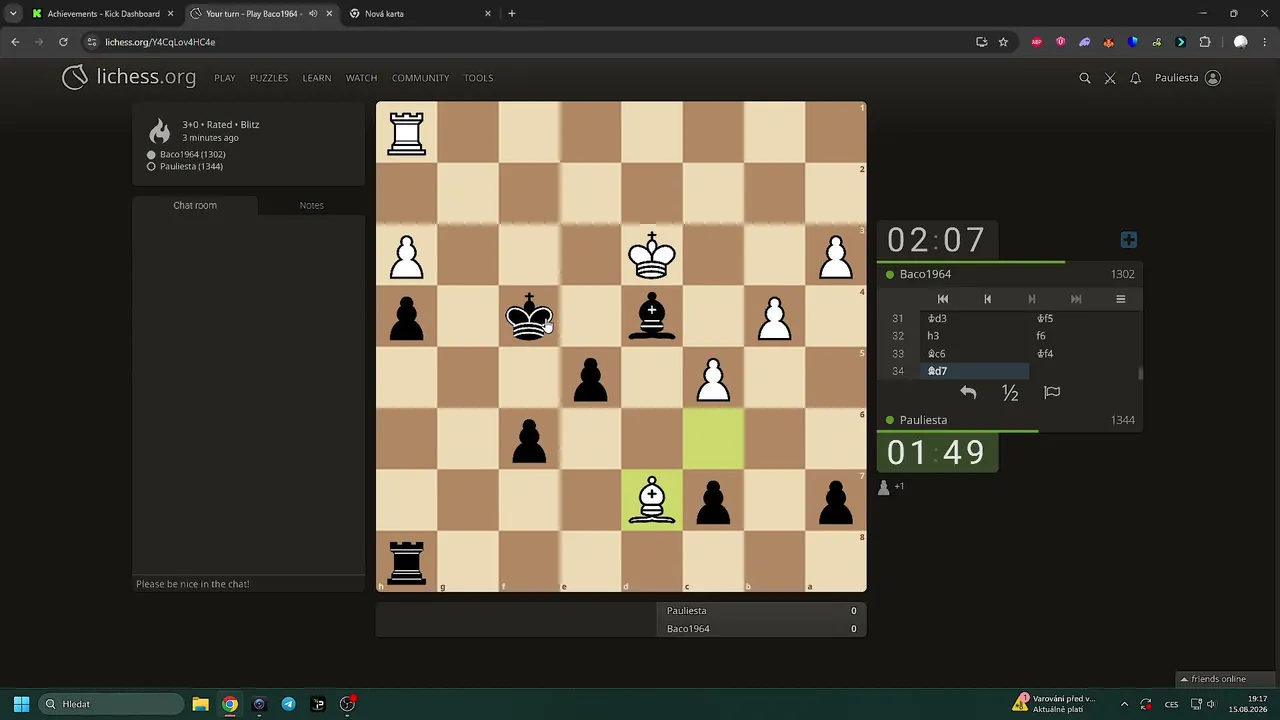Switch to the Chat room tab
This screenshot has width=1280, height=720.
[x=195, y=205]
